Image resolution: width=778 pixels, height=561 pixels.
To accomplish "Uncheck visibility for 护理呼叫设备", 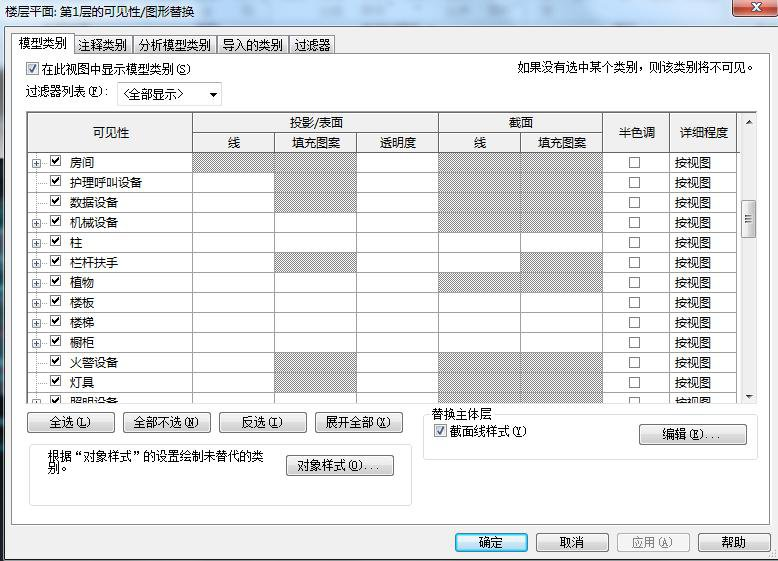I will [x=56, y=181].
